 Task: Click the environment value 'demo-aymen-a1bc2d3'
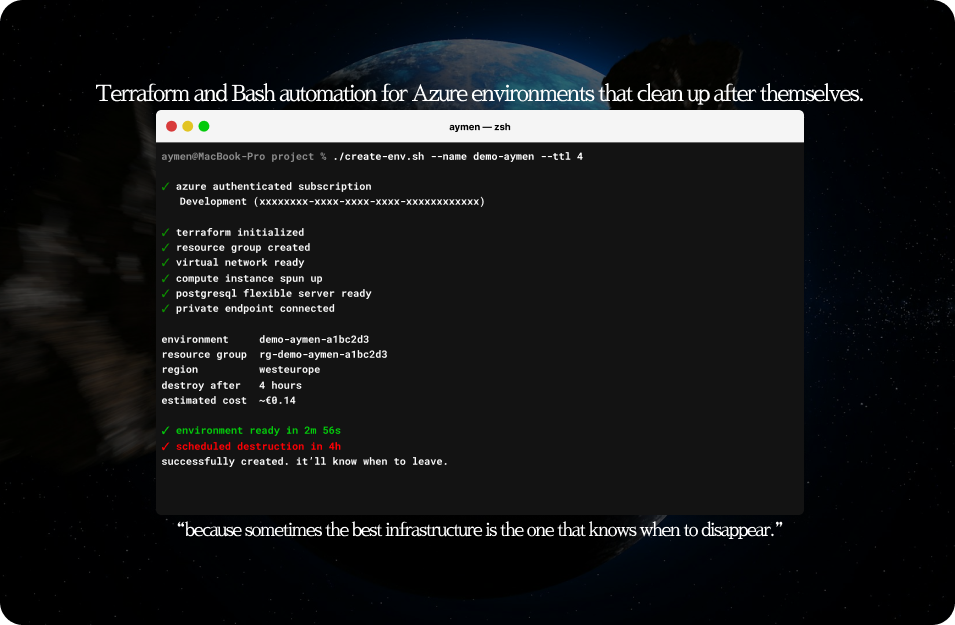314,339
